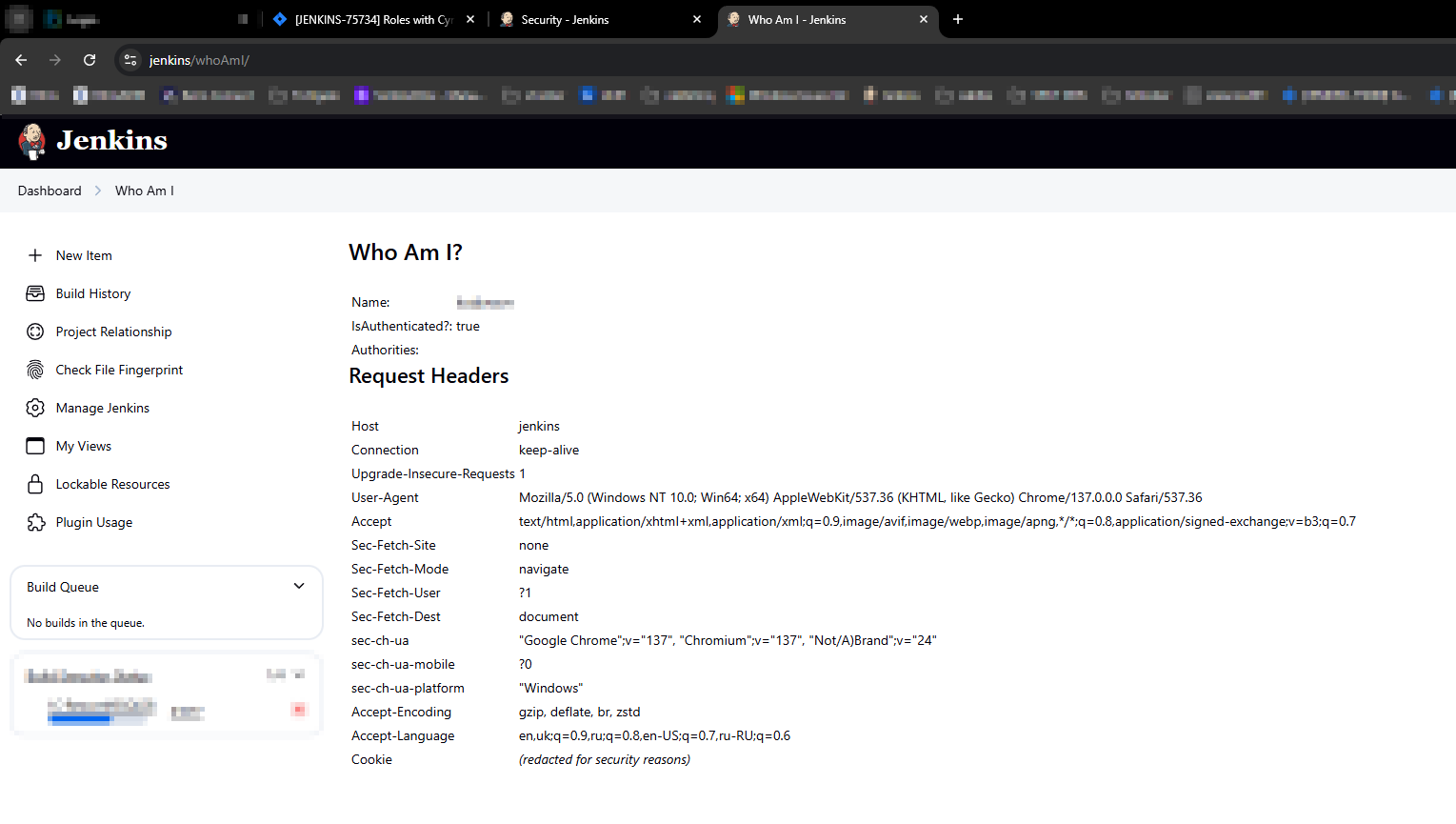Collapse the Build Queue panel
The width and height of the screenshot is (1456, 824).
(x=299, y=587)
